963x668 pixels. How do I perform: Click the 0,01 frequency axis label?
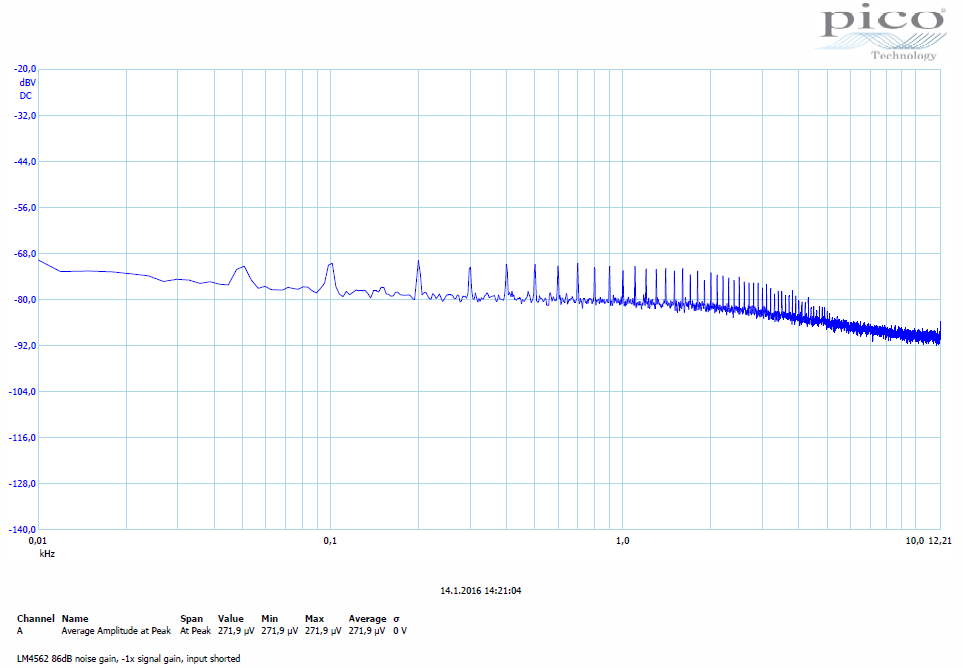coord(37,540)
